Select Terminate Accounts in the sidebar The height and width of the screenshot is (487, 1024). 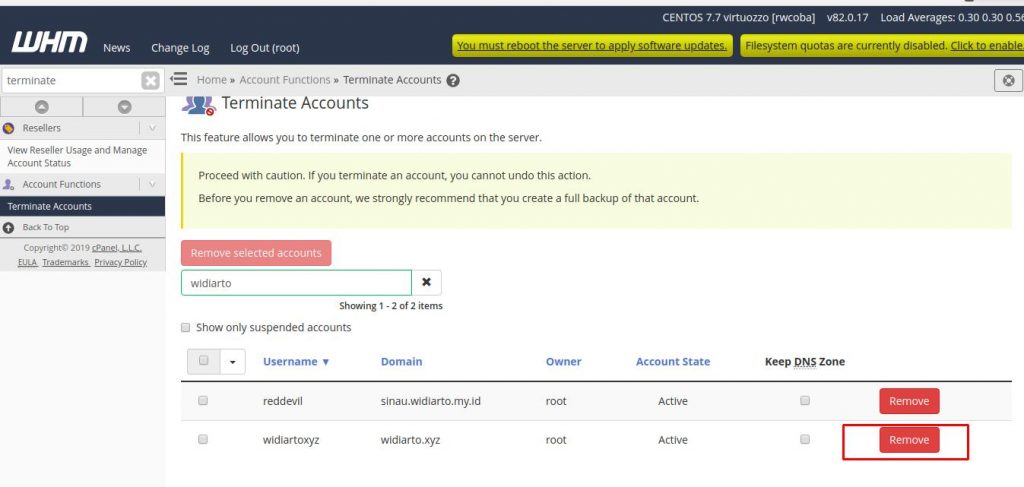coord(82,206)
